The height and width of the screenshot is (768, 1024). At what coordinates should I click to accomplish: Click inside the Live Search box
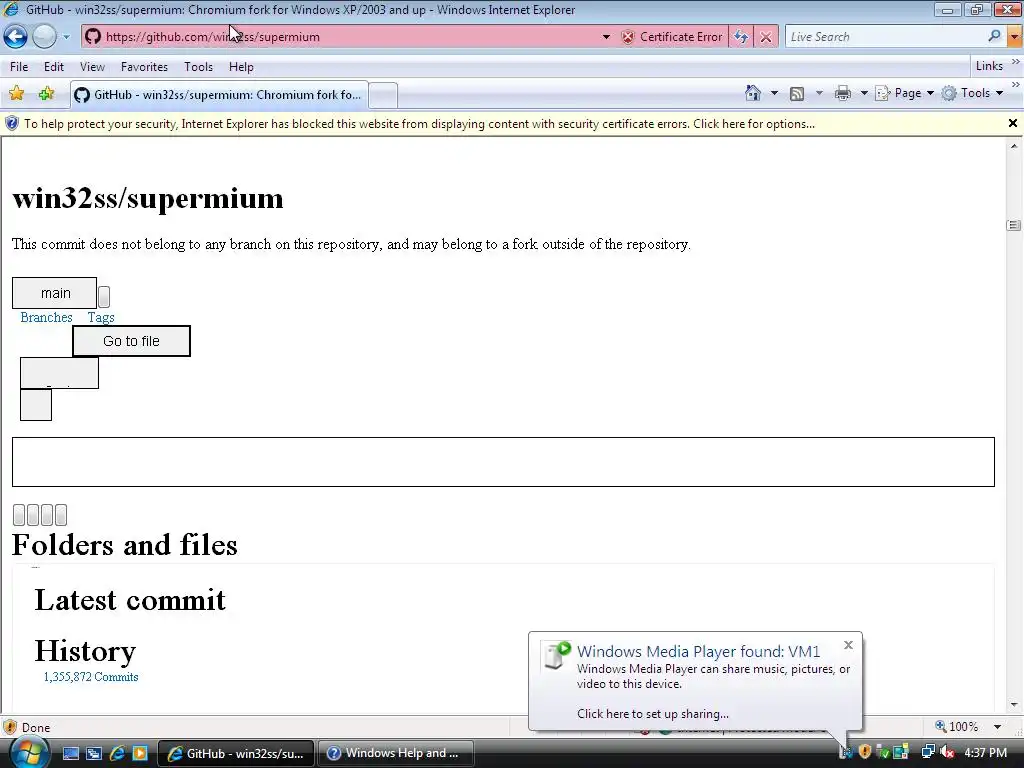[x=885, y=37]
